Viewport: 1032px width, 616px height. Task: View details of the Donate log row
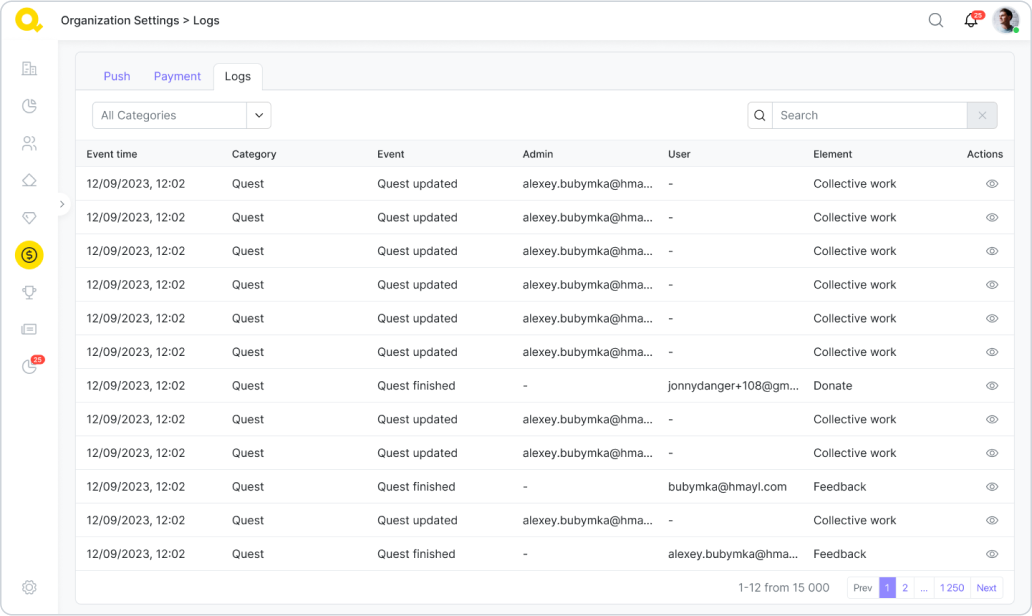(x=992, y=386)
